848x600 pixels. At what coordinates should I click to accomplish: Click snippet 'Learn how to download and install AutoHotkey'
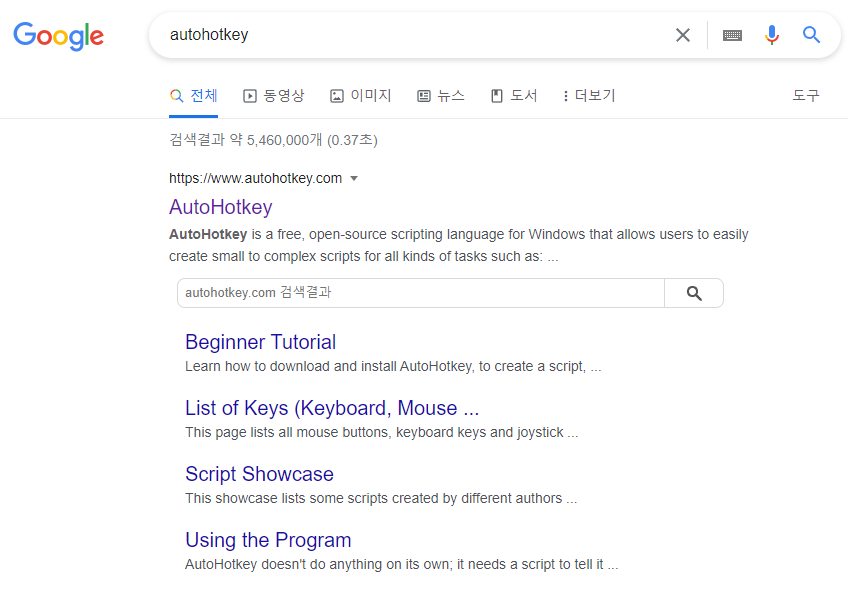point(393,366)
